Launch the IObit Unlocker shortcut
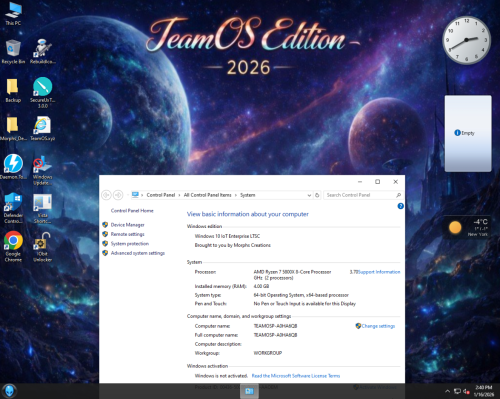The height and width of the screenshot is (399, 500). [42, 247]
